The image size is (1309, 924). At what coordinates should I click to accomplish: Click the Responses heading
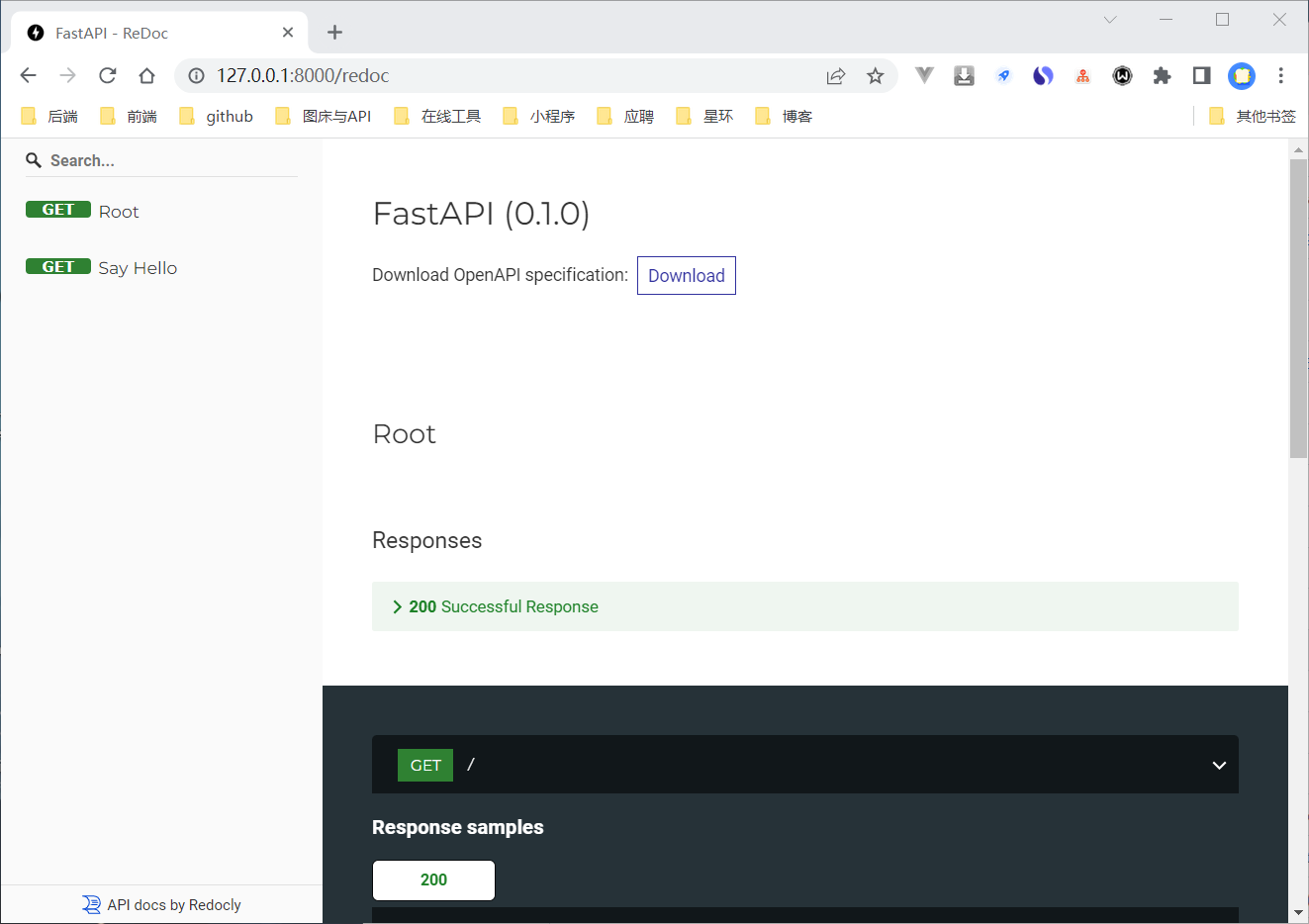point(427,540)
